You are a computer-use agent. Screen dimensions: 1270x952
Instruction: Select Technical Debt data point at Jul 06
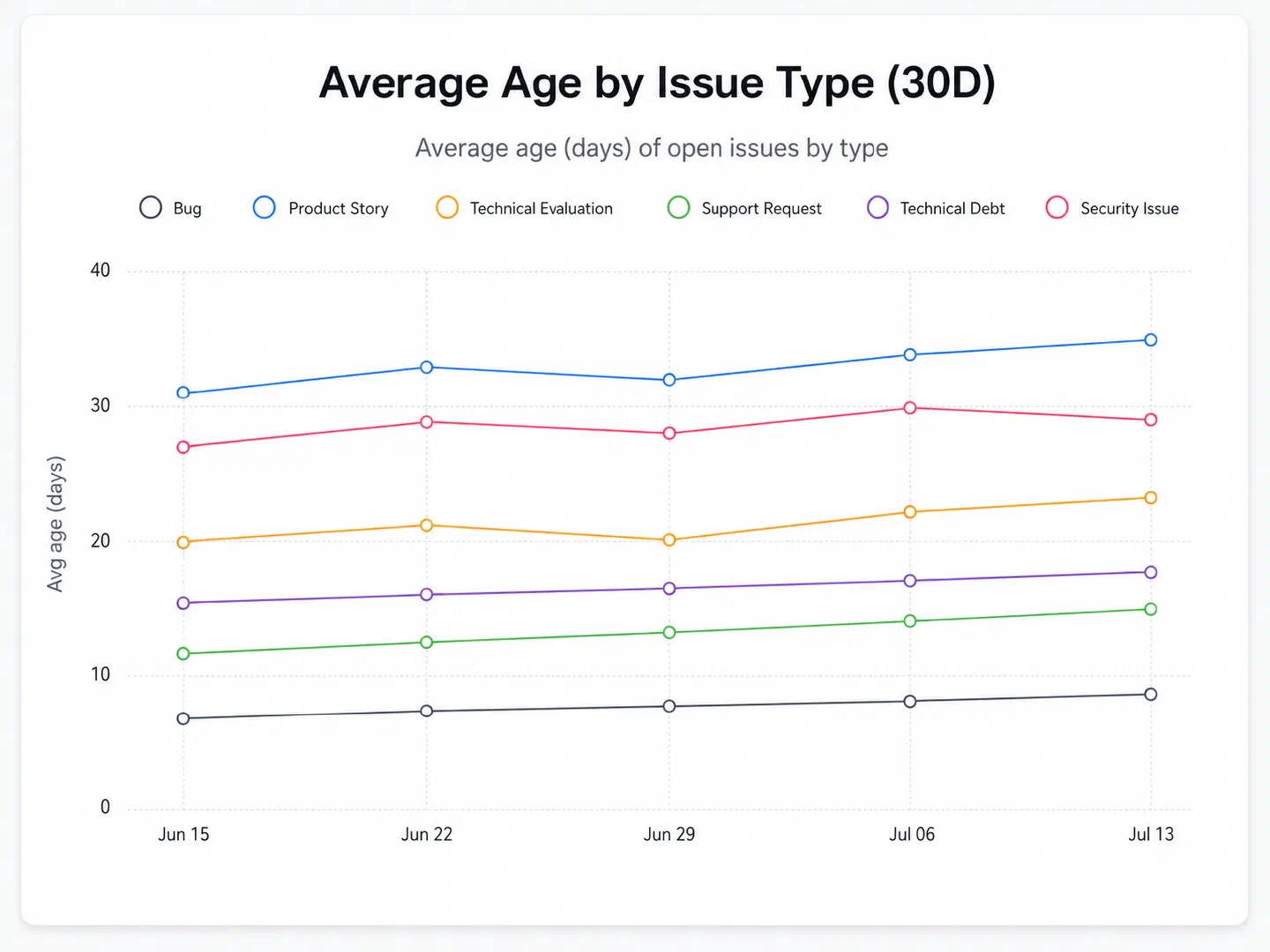coord(910,580)
